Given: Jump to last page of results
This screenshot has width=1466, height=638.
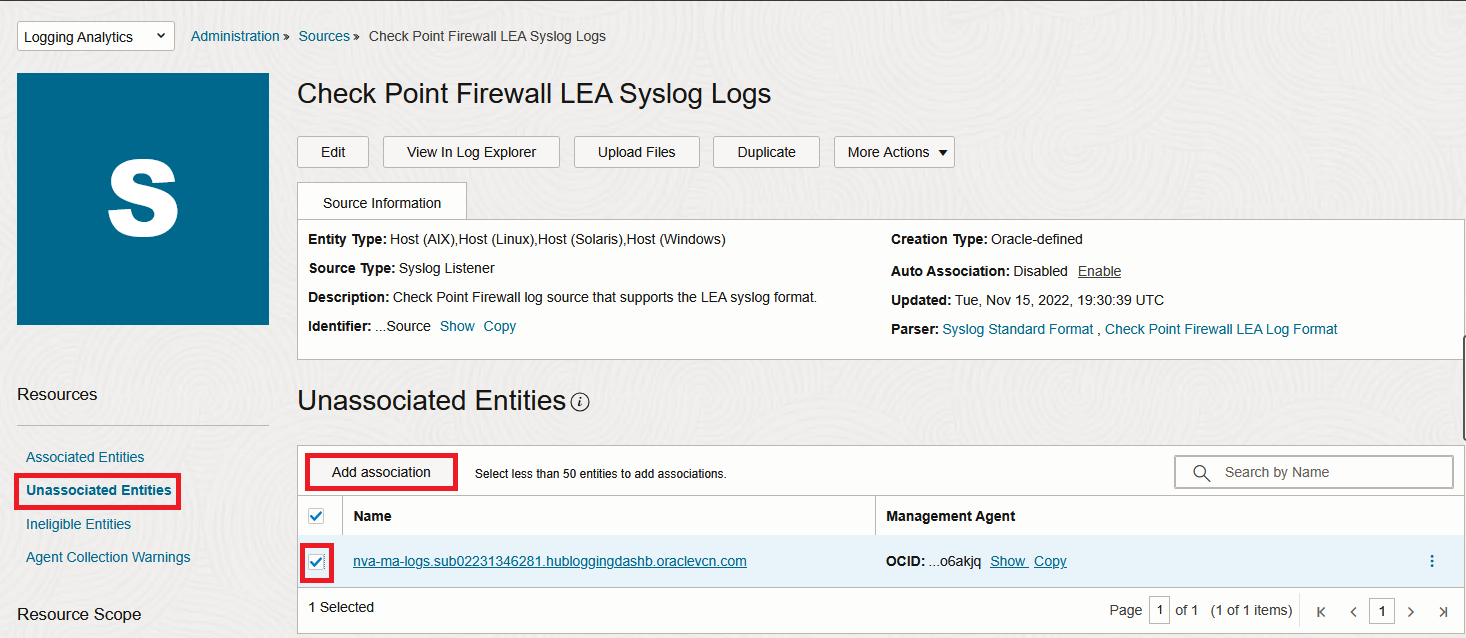Looking at the screenshot, I should click(x=1443, y=611).
